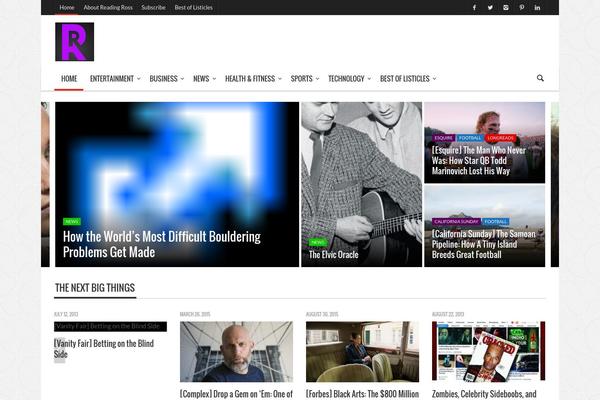This screenshot has height=400, width=600.
Task: Click broken Vanity Fair image placeholder
Action: 110,327
